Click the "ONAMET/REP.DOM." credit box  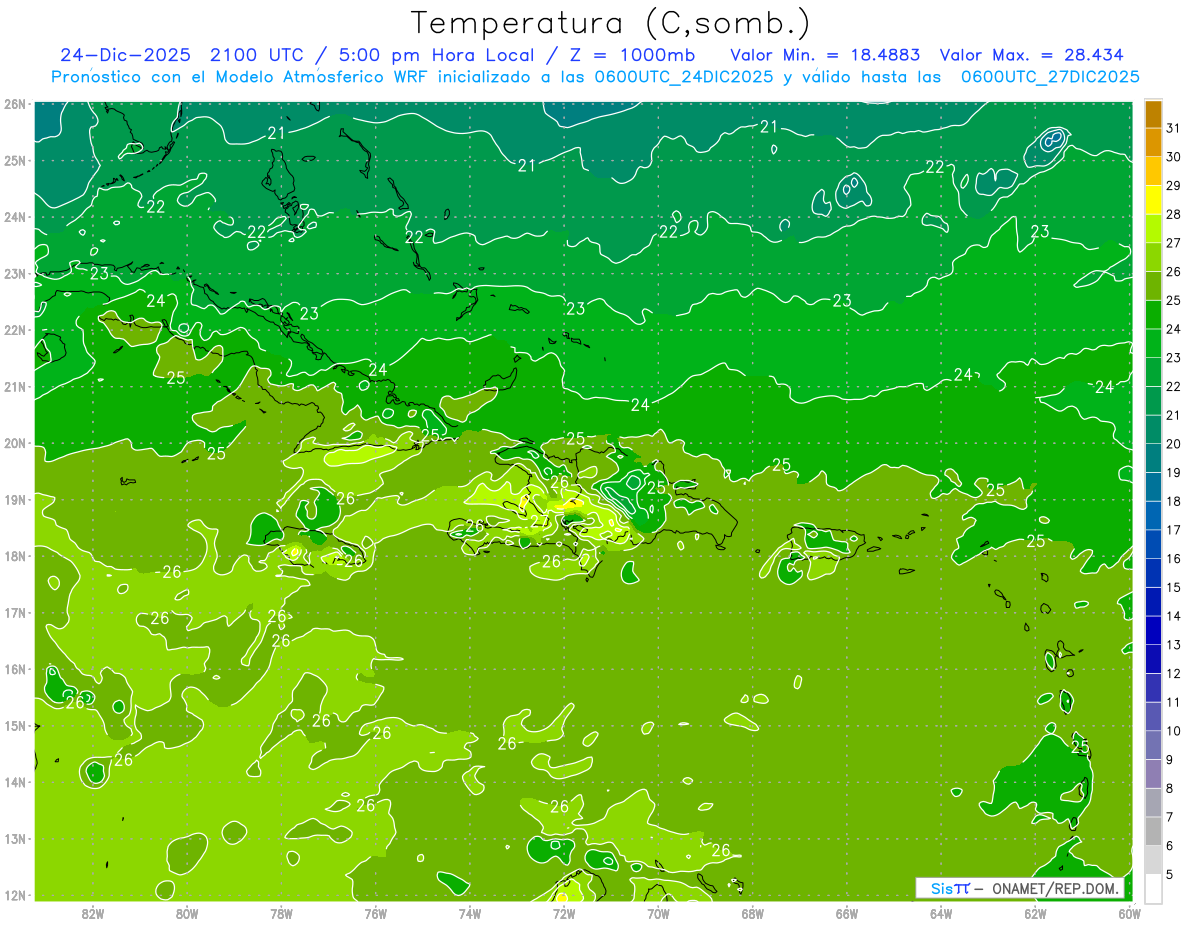pyautogui.click(x=1020, y=888)
